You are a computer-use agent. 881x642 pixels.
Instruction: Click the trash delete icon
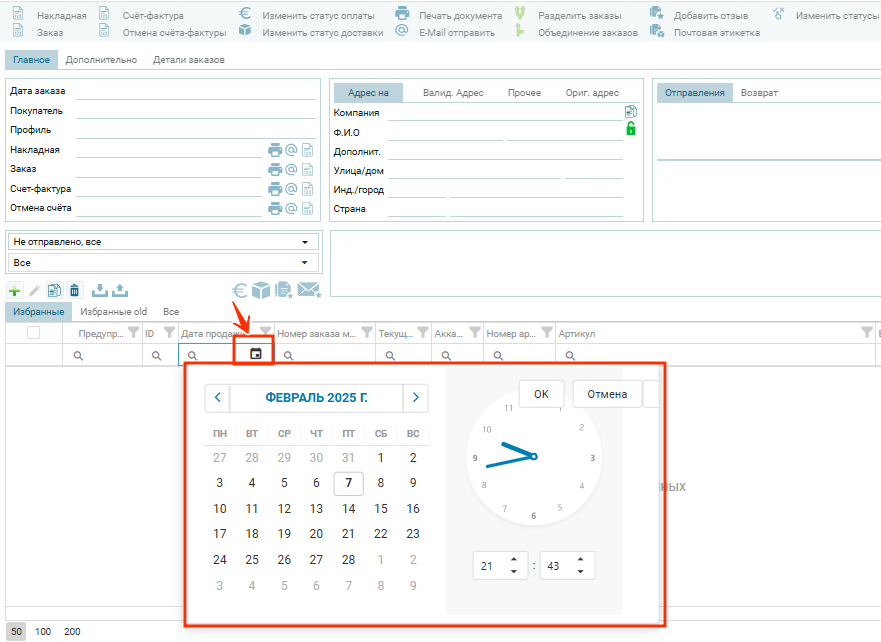tap(74, 290)
